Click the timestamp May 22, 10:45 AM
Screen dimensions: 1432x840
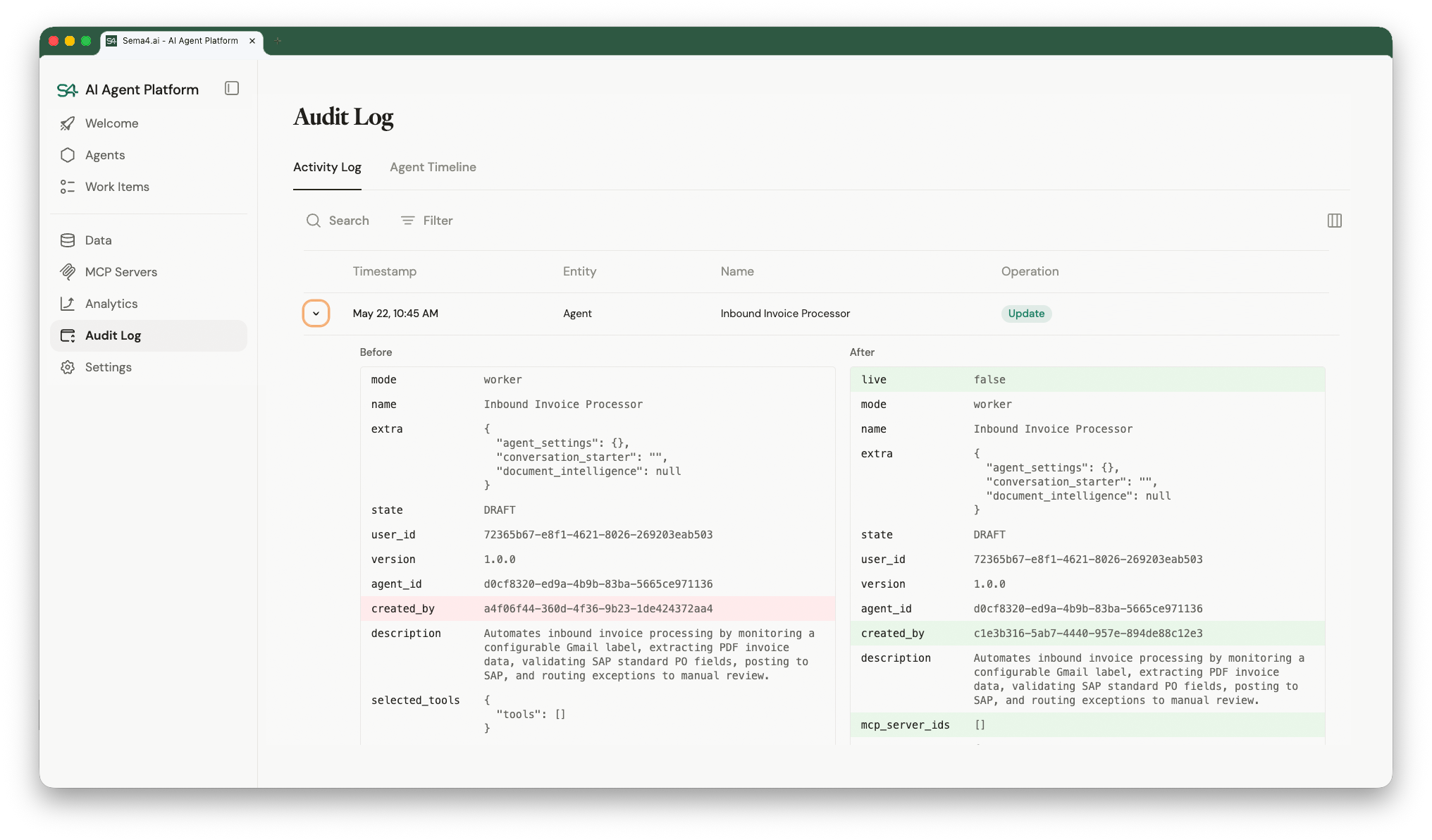click(x=395, y=314)
